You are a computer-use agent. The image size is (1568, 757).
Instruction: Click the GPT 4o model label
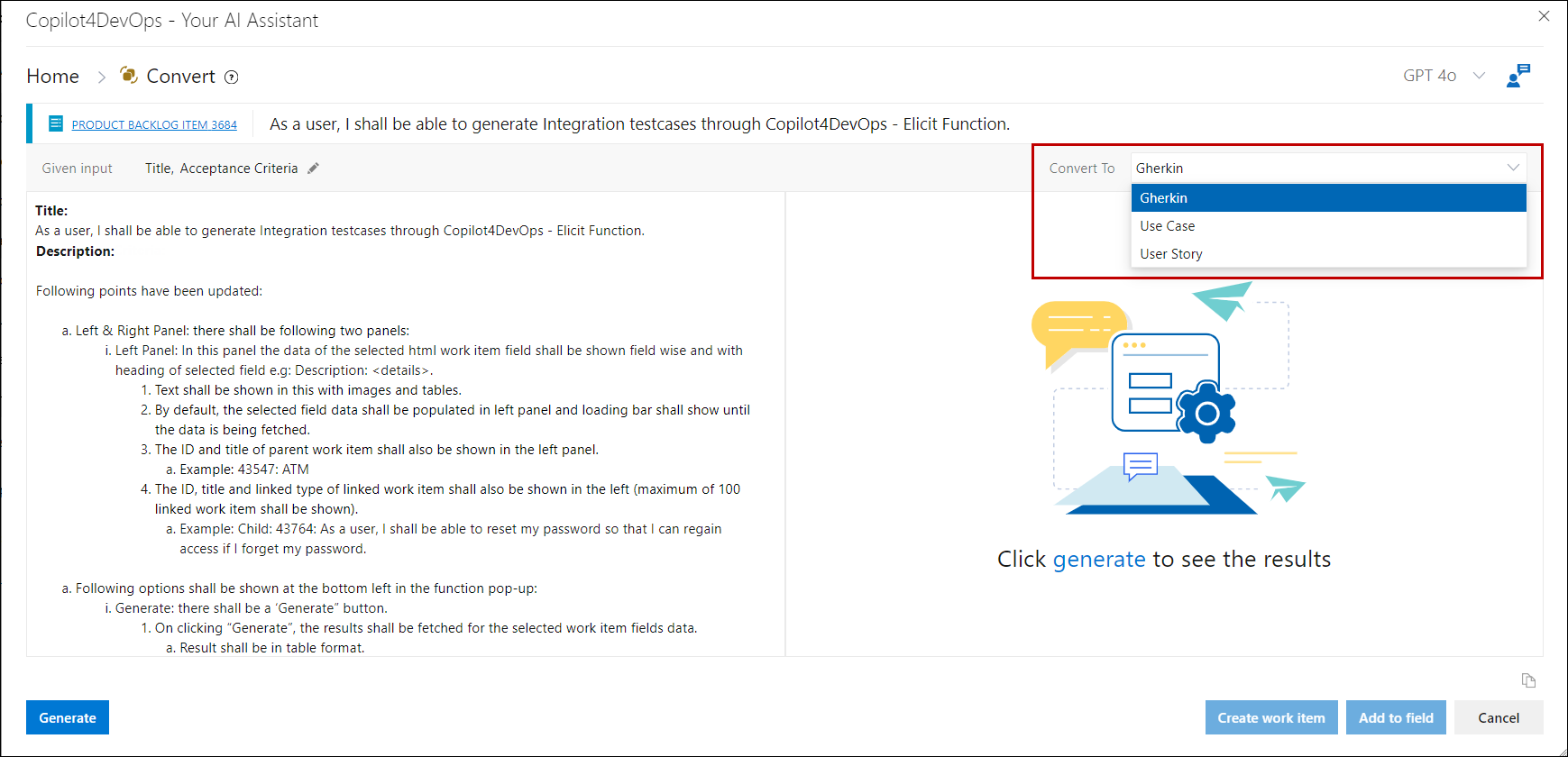click(1429, 76)
